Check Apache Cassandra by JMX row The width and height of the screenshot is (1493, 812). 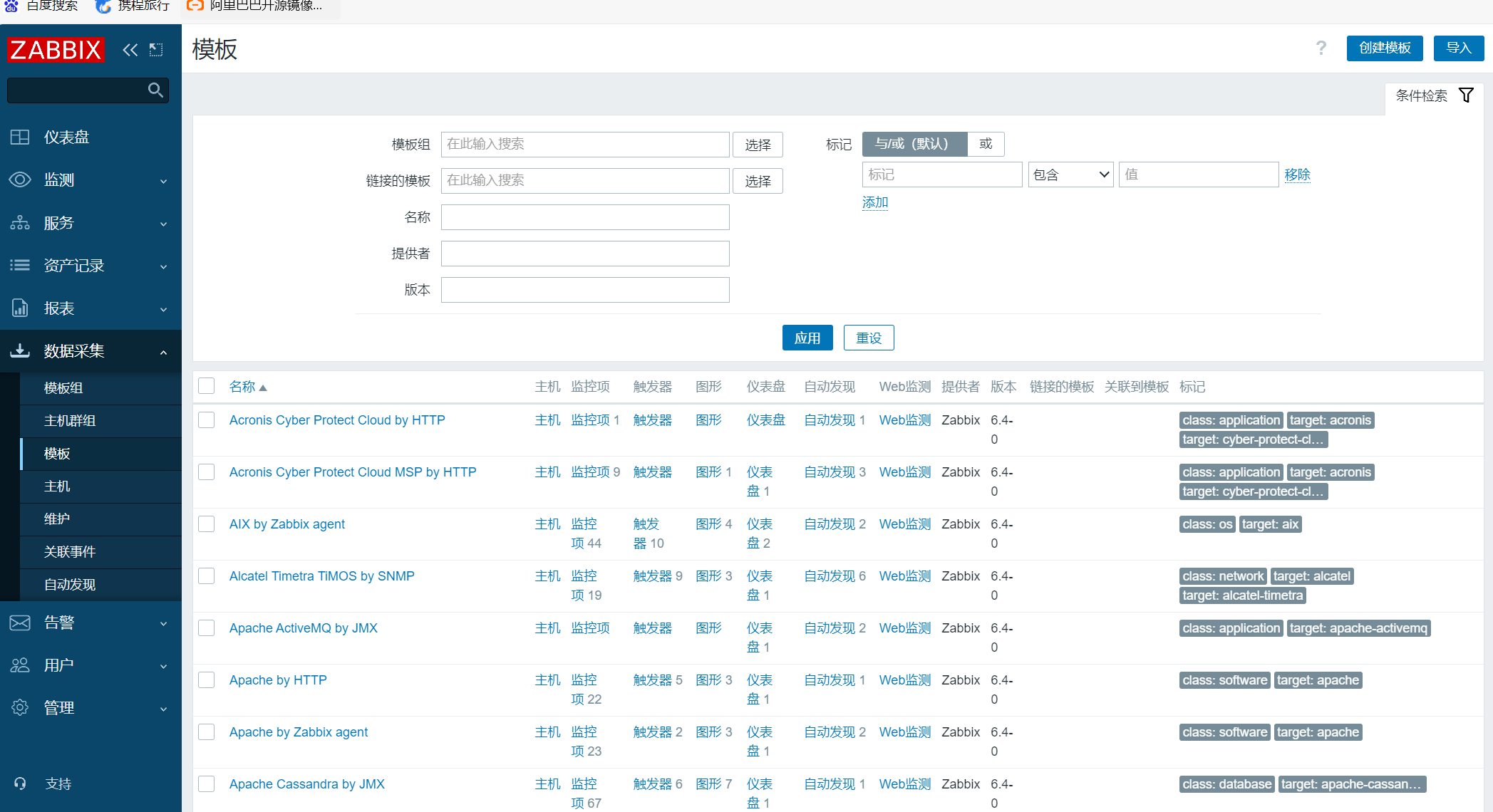coord(207,784)
